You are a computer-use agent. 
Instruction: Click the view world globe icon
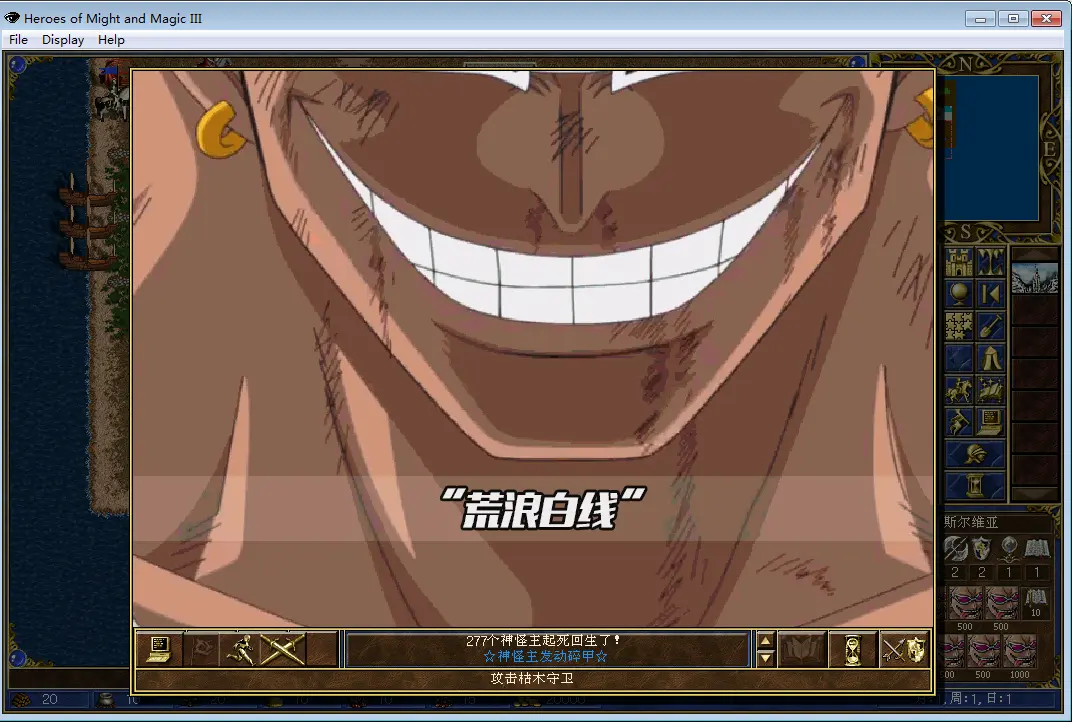pyautogui.click(x=960, y=294)
